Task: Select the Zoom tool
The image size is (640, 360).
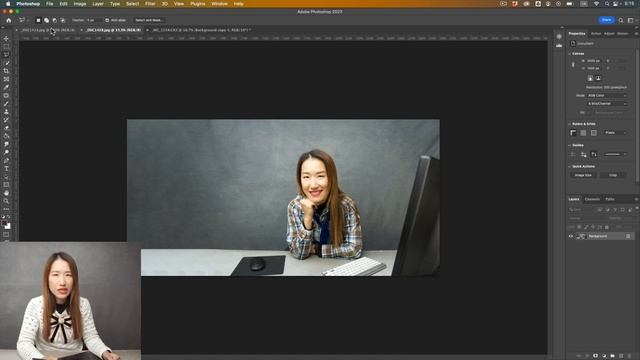Action: 6,201
